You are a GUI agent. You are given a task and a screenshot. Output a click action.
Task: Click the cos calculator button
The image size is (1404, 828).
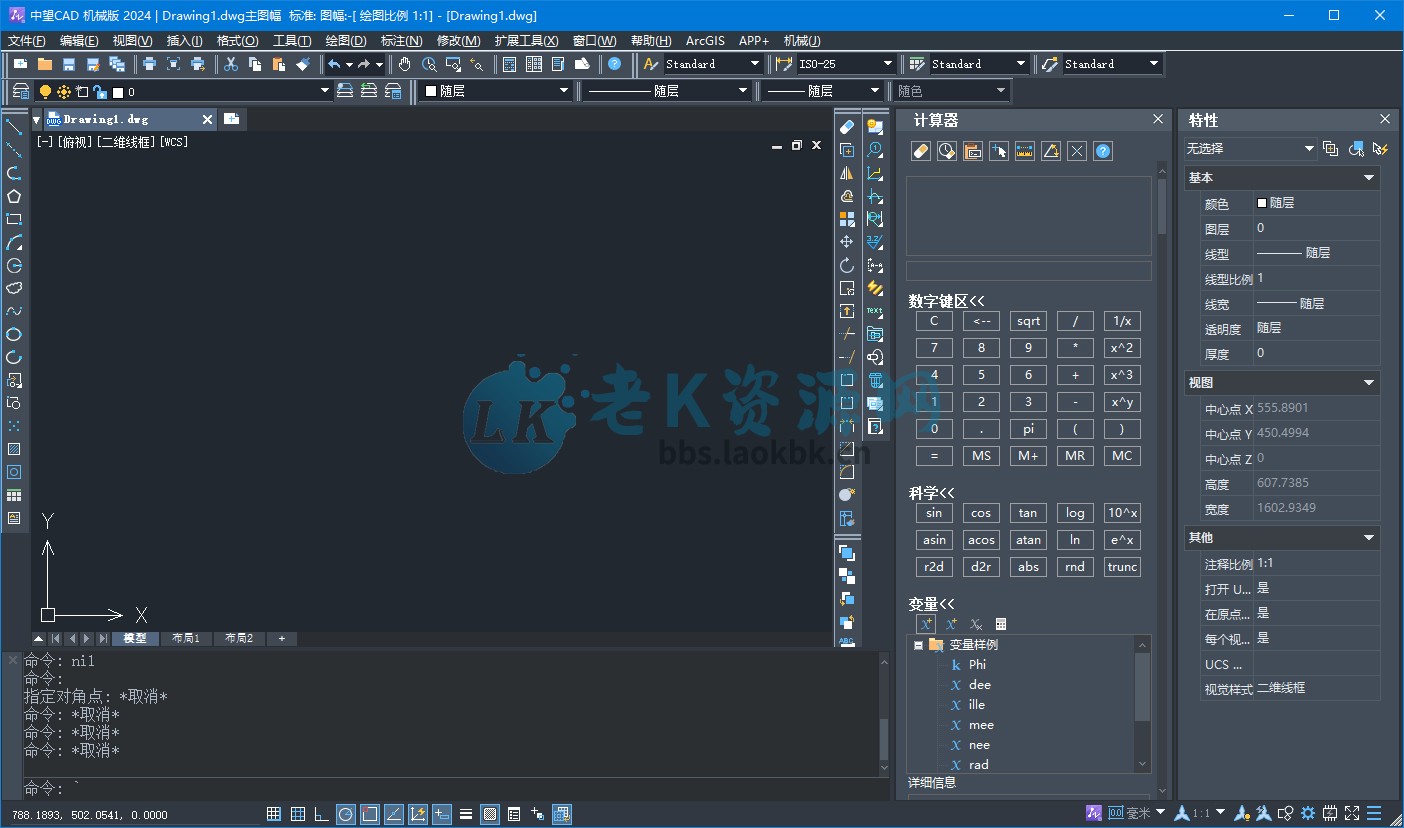[981, 513]
